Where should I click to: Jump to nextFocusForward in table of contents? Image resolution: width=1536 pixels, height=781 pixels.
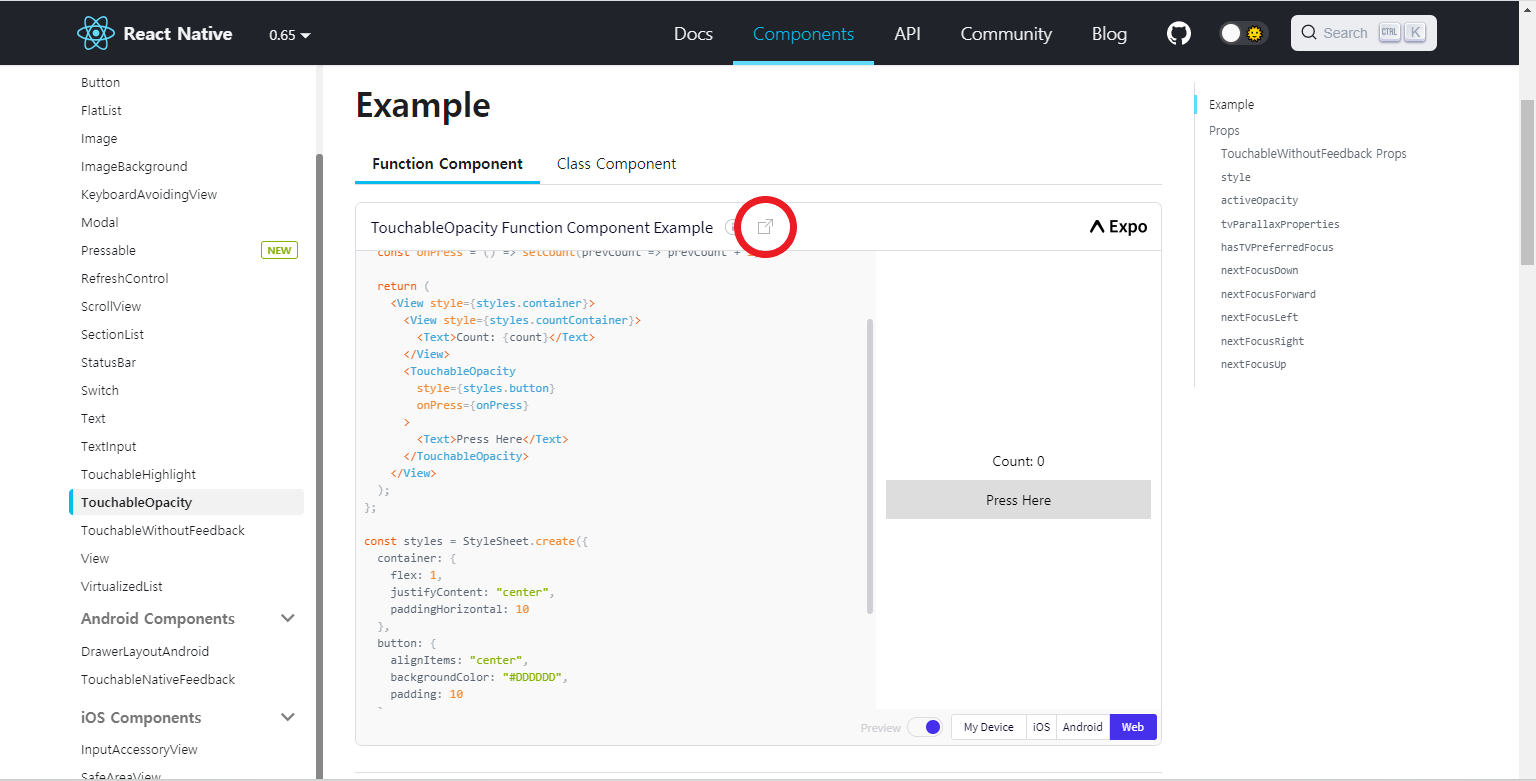coord(1268,295)
